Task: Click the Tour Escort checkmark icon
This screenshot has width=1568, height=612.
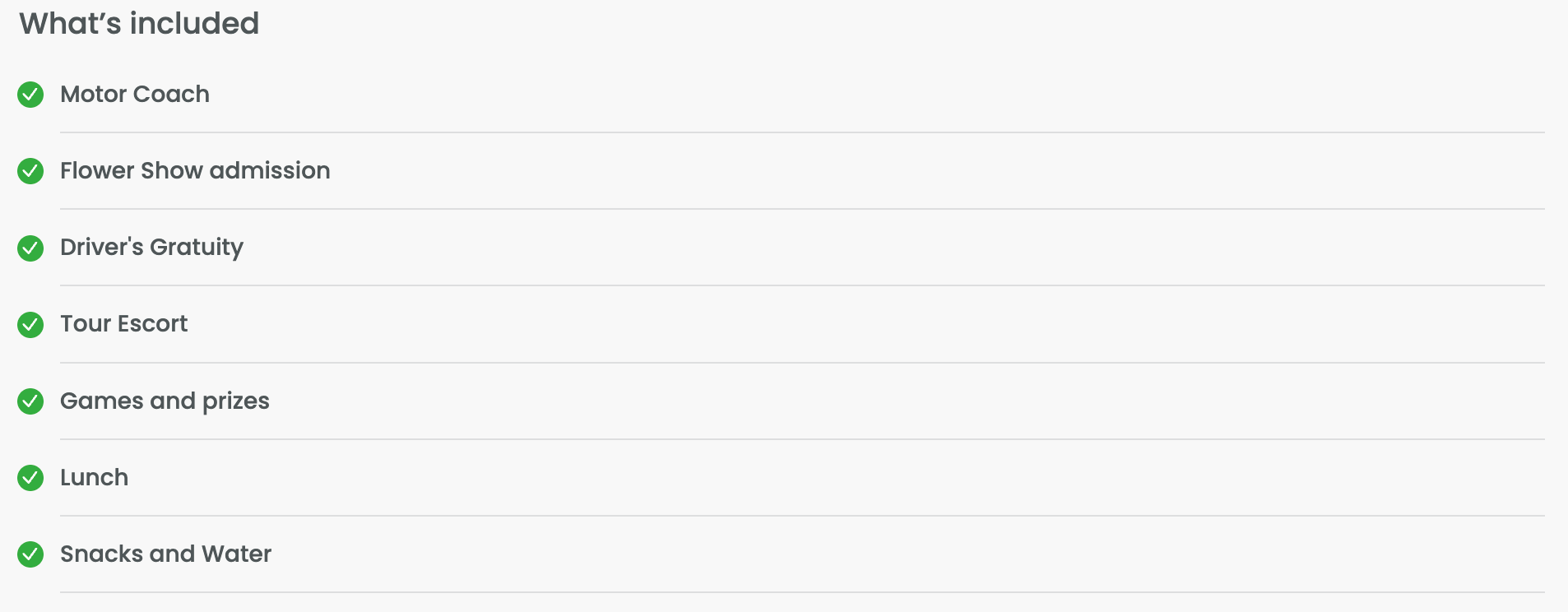Action: point(30,325)
